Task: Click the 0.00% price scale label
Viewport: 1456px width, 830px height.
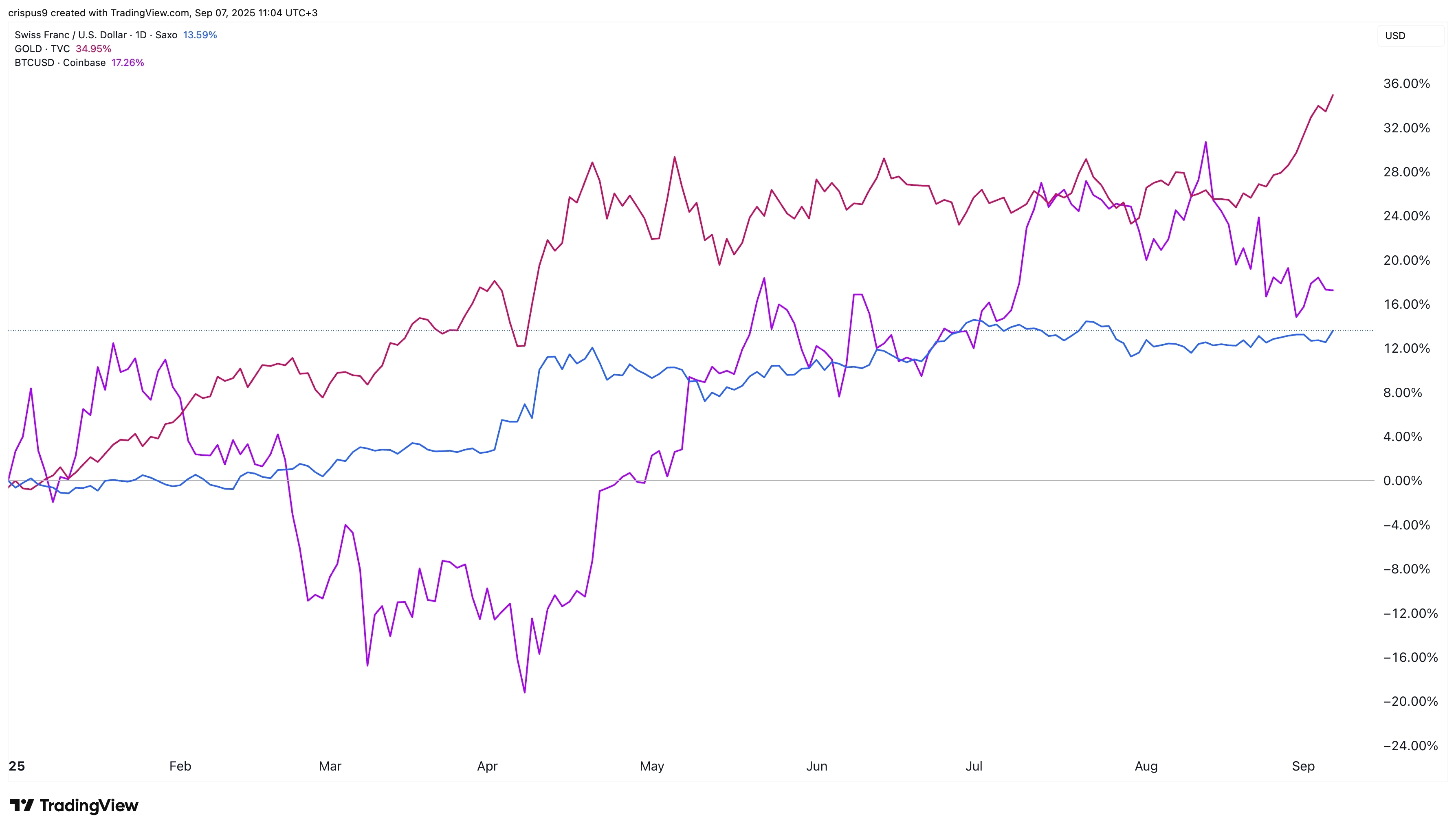Action: pos(1402,481)
